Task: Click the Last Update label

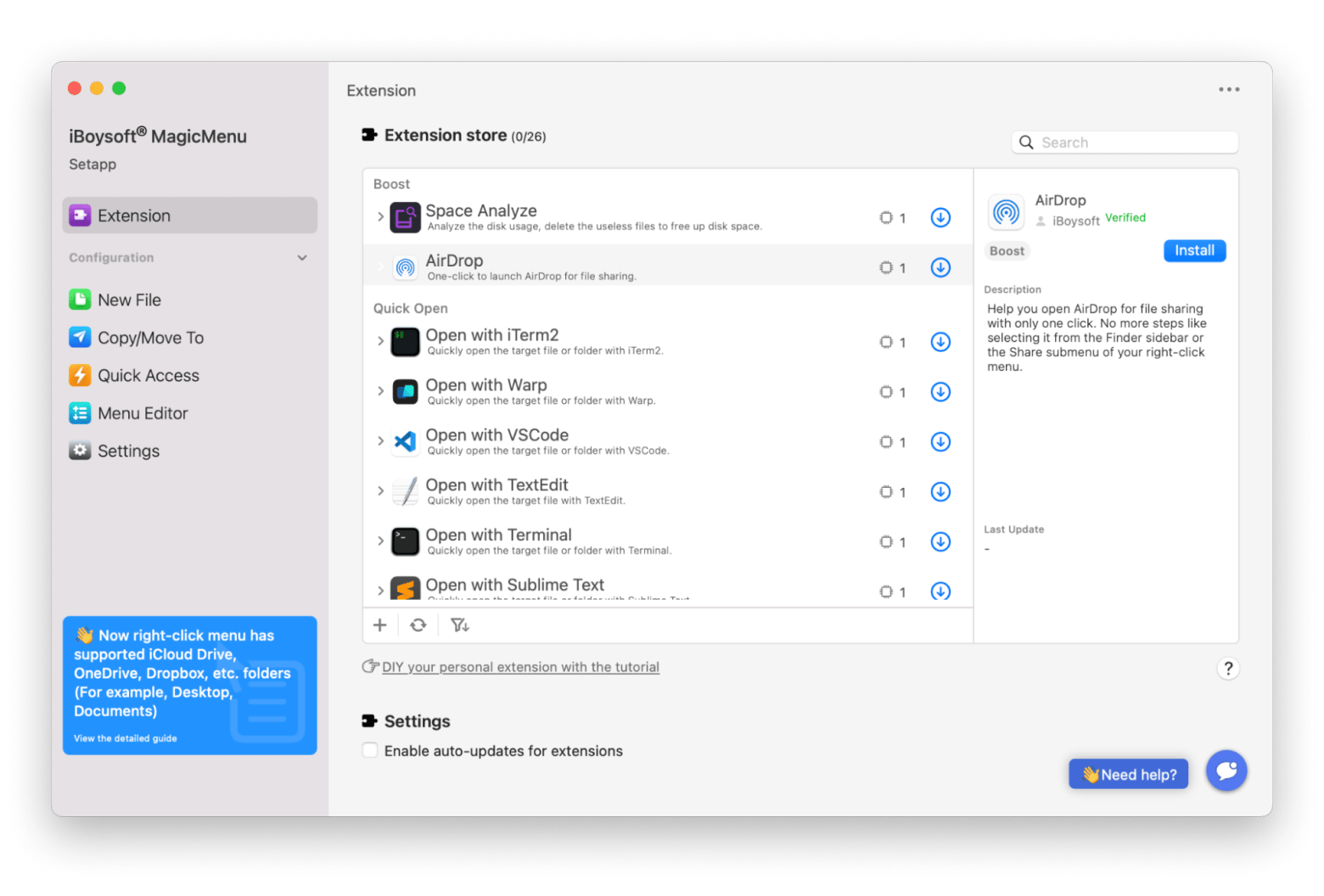Action: pyautogui.click(x=1014, y=529)
